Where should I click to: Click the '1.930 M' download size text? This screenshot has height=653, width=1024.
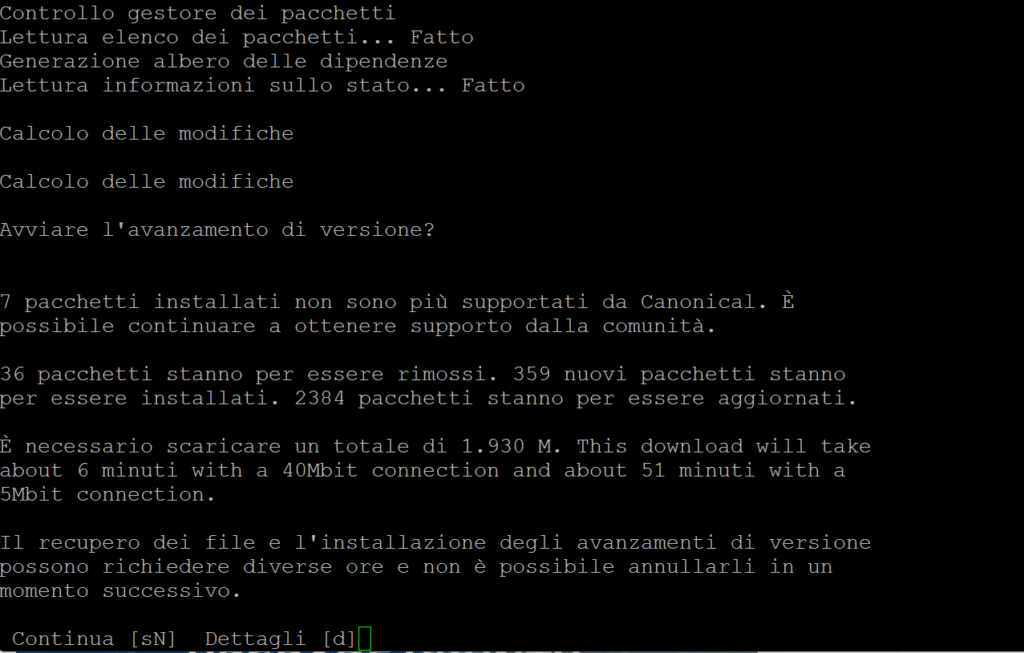[507, 447]
